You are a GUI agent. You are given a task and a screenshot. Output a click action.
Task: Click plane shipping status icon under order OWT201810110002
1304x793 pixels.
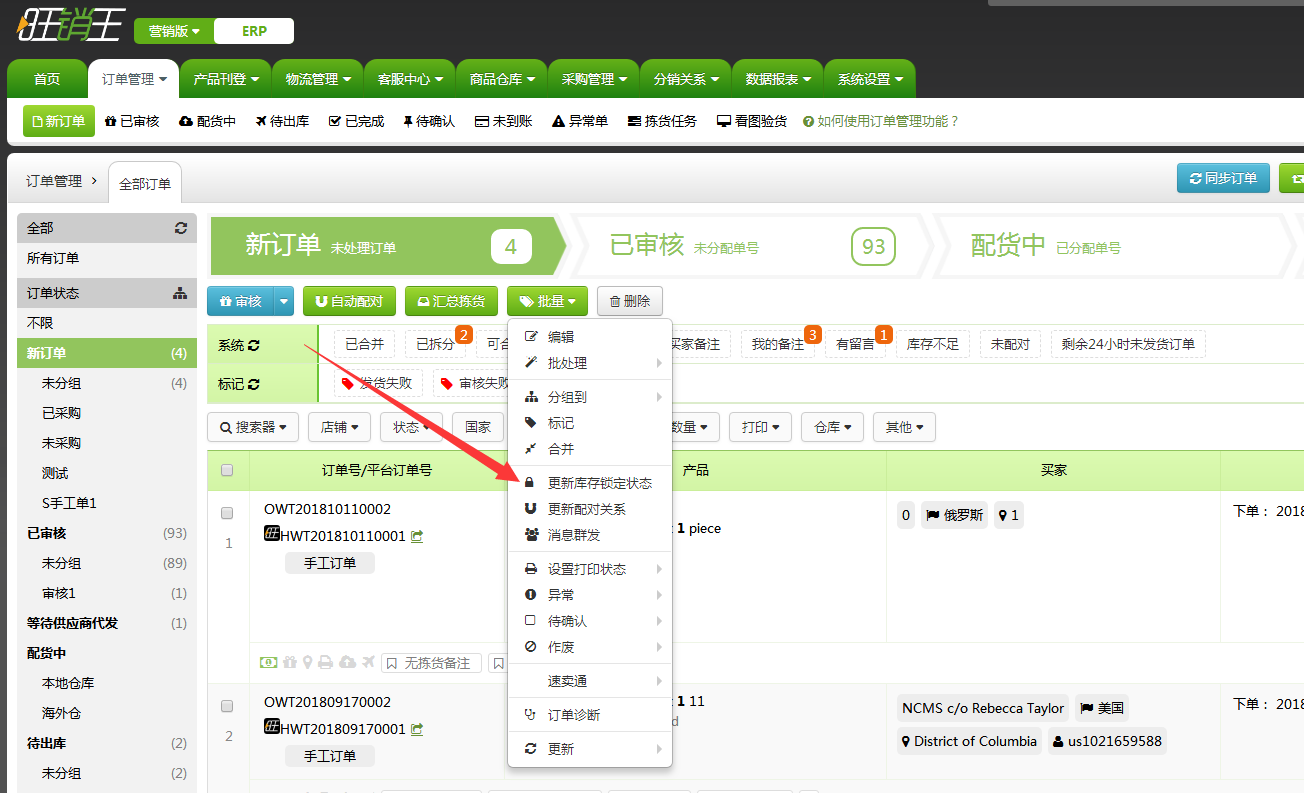(x=369, y=662)
